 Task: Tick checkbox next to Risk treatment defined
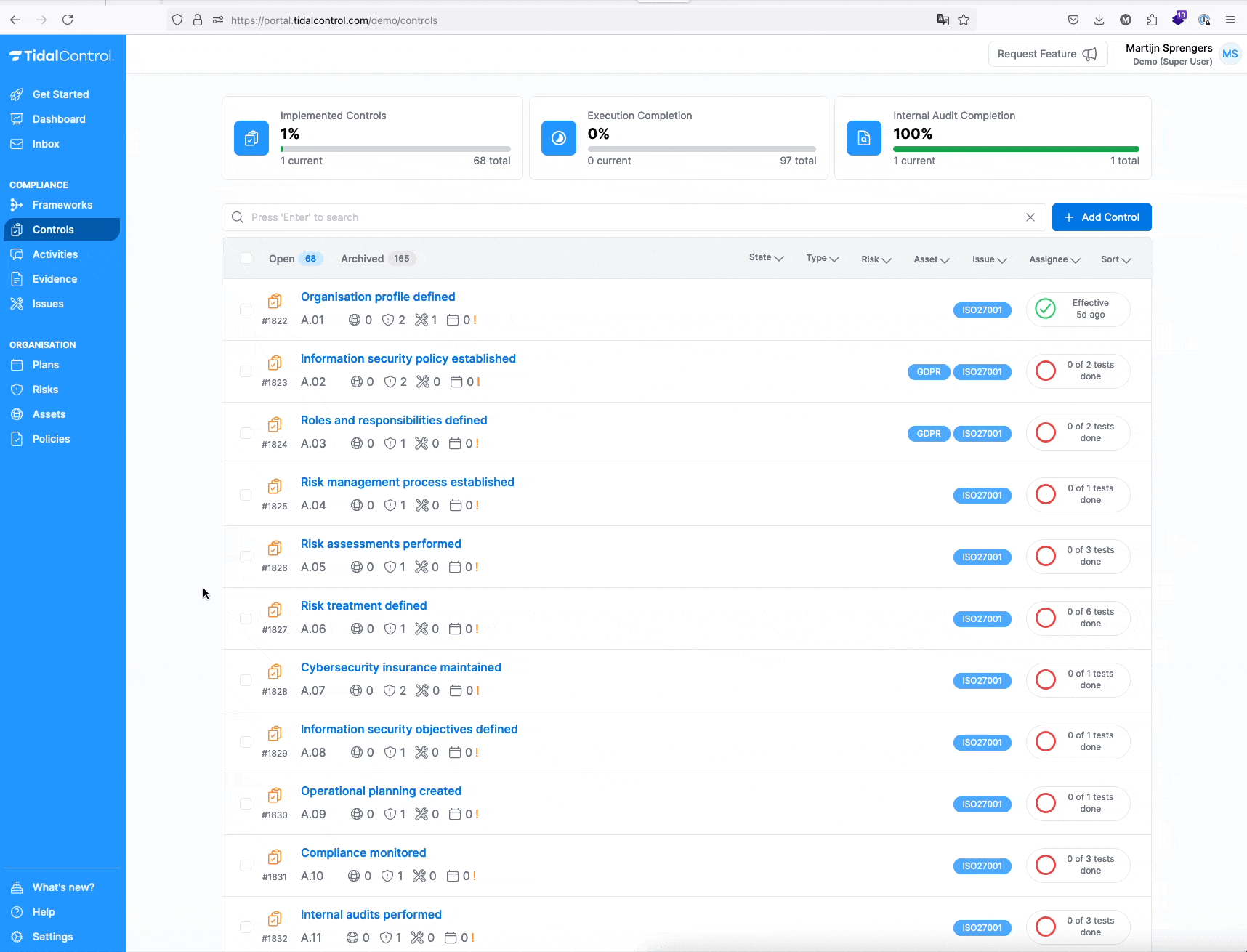click(246, 618)
